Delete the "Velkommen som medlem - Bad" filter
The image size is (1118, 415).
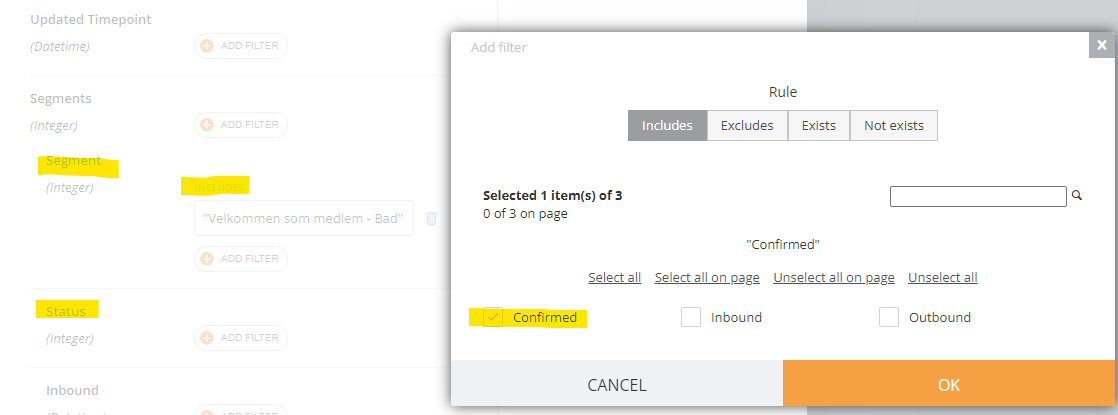pyautogui.click(x=431, y=218)
